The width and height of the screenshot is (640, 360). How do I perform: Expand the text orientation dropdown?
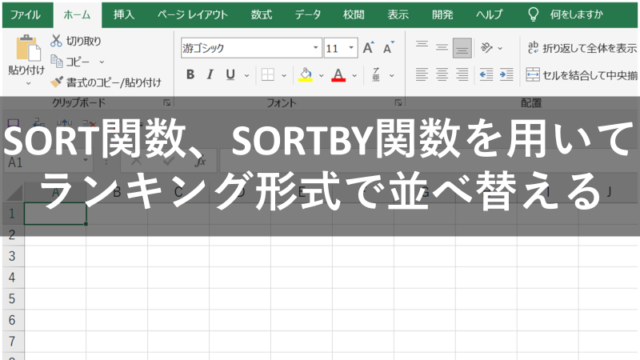500,49
